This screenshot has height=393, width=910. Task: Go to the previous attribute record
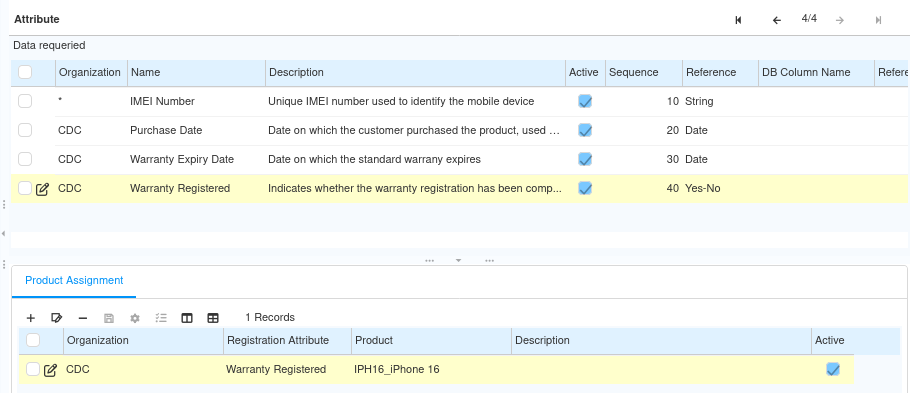777,20
